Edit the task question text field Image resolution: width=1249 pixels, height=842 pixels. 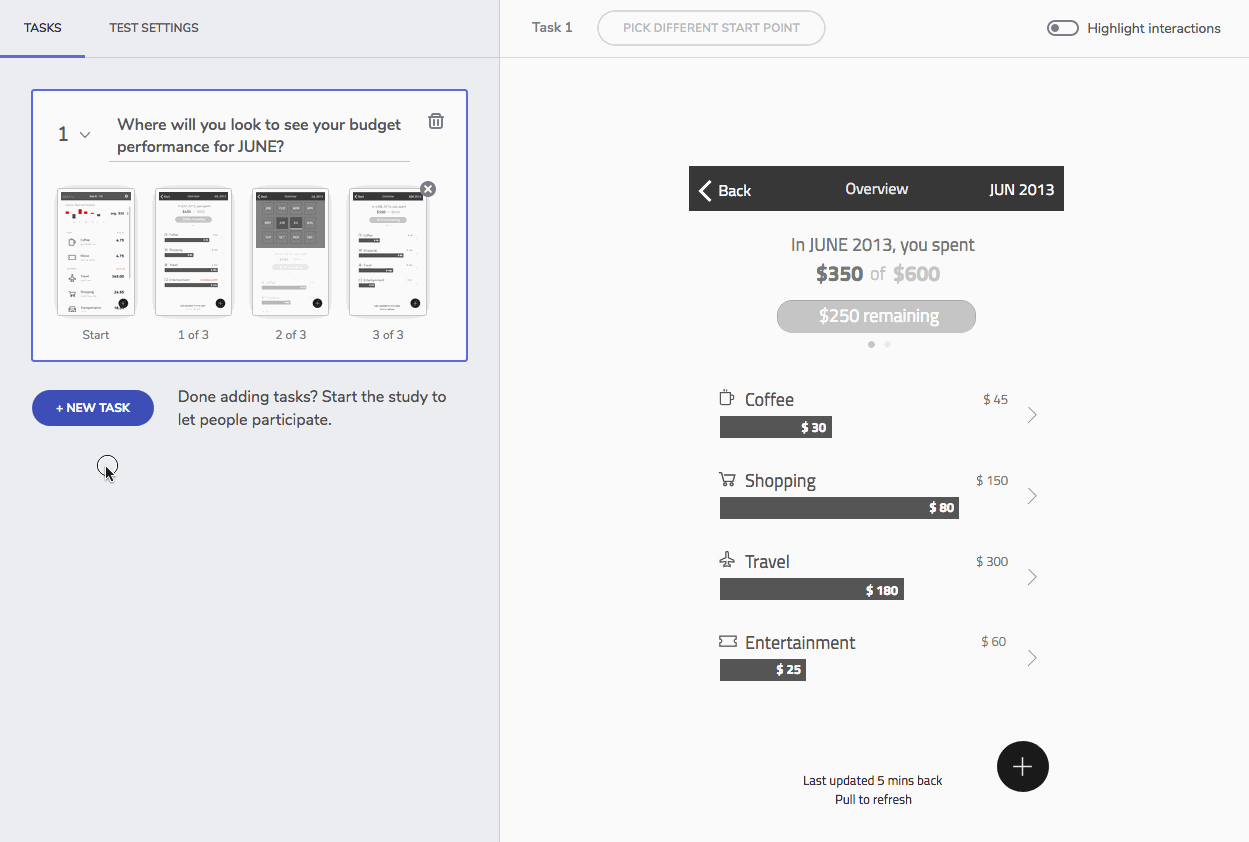point(259,136)
